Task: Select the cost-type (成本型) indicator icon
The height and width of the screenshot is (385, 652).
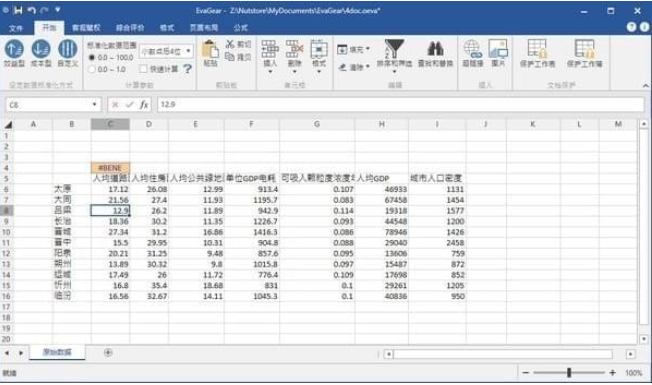Action: pyautogui.click(x=41, y=49)
